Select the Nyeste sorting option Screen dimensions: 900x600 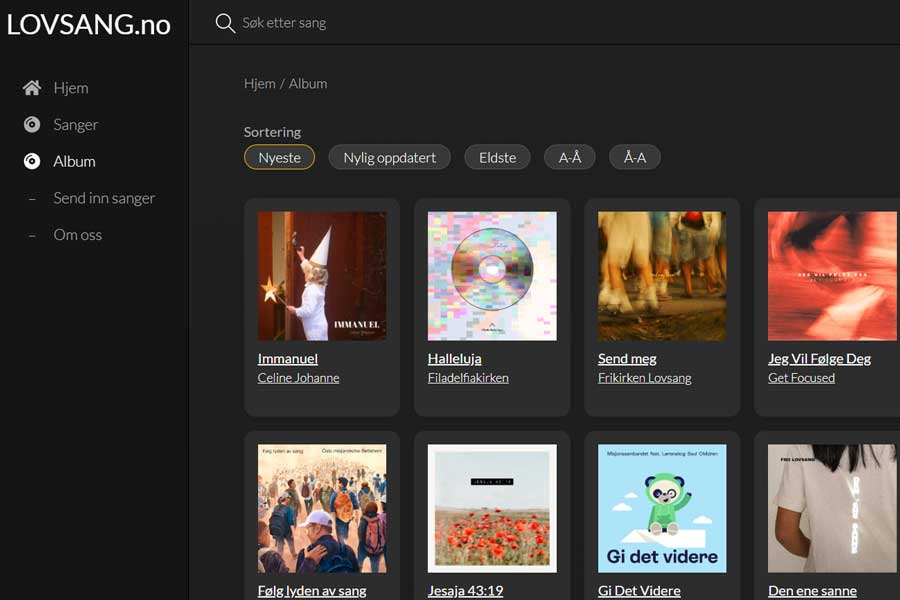point(279,157)
